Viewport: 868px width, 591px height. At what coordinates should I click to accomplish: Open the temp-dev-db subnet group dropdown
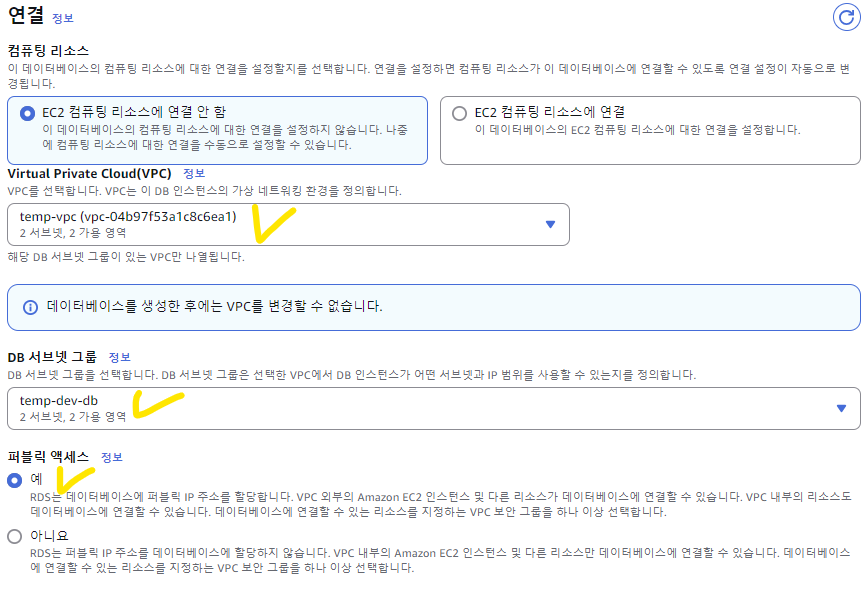tap(433, 408)
